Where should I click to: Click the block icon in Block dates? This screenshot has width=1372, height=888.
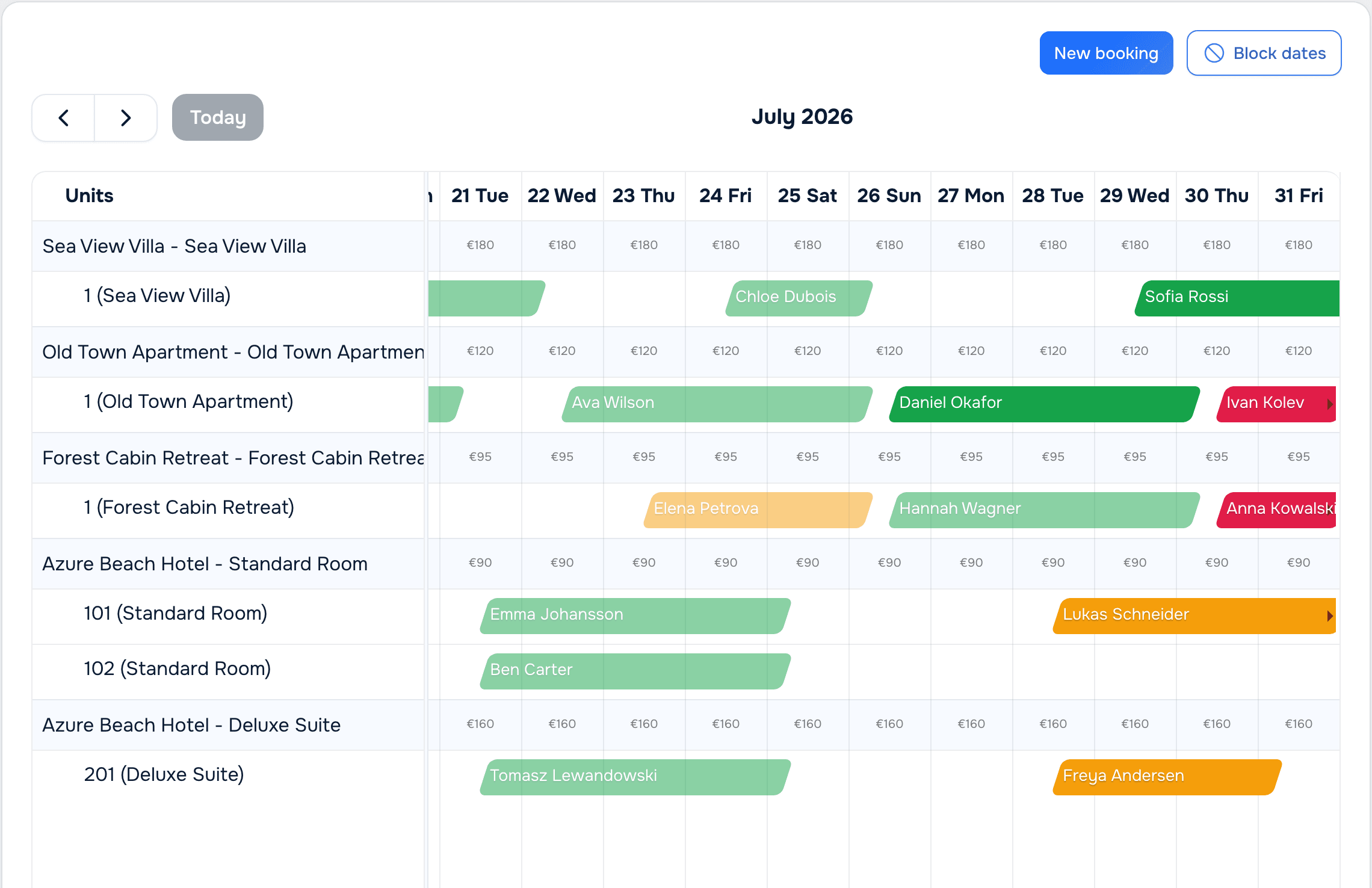[1214, 53]
